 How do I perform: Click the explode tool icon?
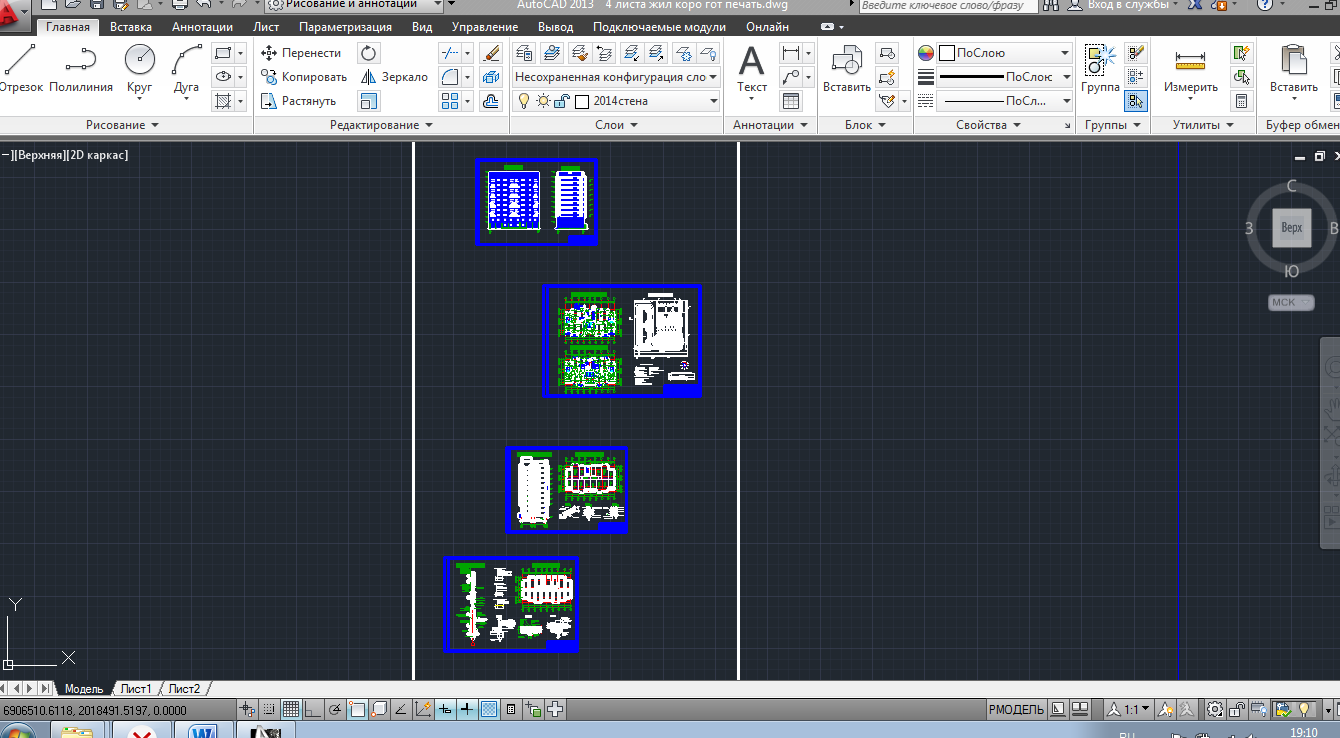[491, 77]
